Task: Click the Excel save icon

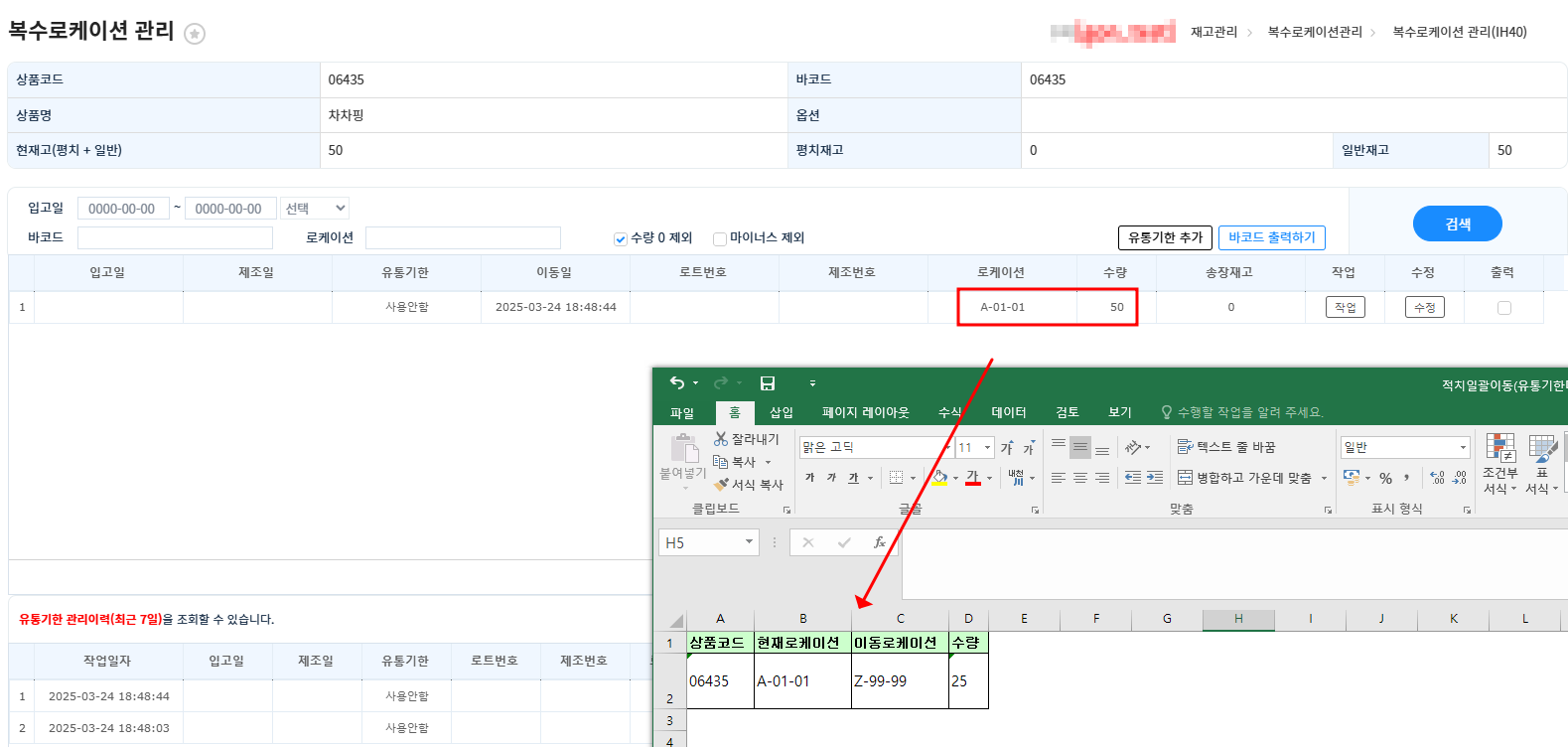Action: (768, 383)
